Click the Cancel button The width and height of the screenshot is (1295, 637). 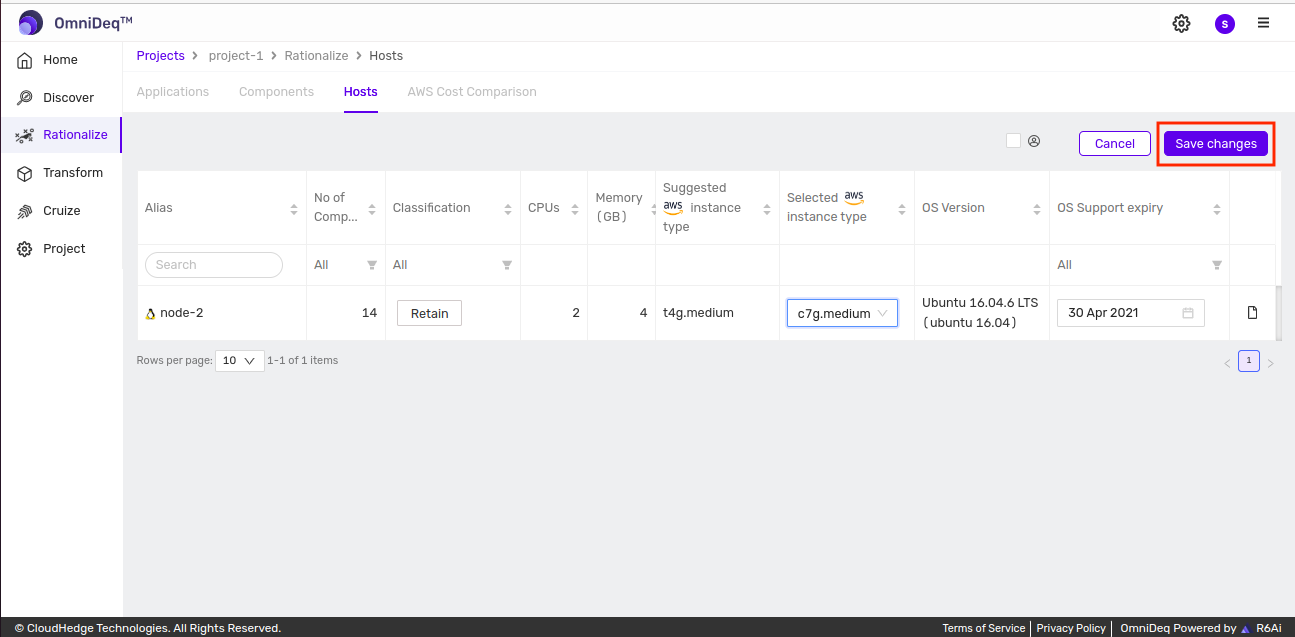(1114, 144)
